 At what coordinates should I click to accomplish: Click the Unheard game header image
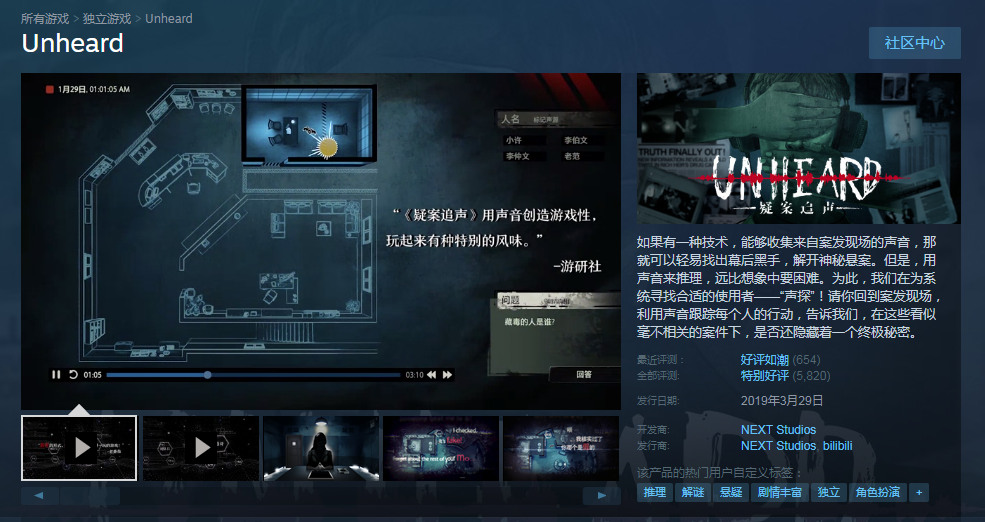tap(798, 148)
